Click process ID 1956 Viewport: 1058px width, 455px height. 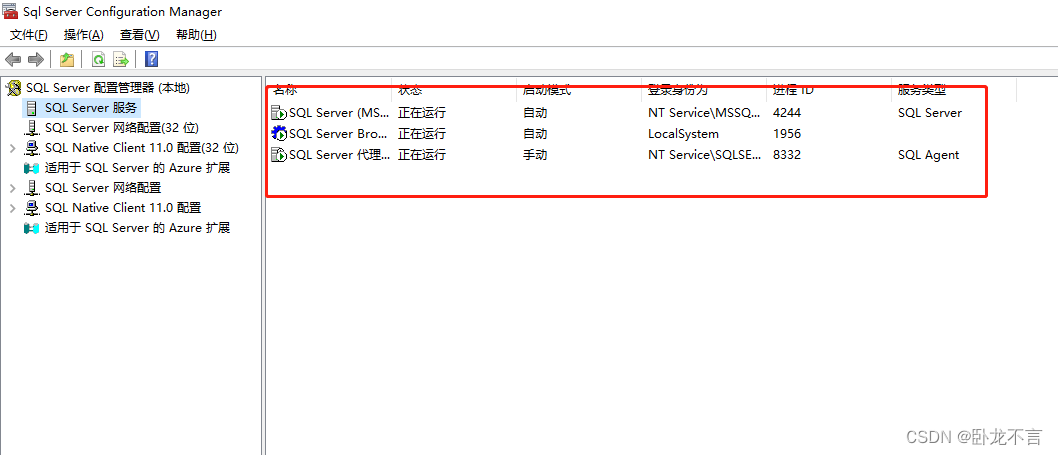[x=787, y=134]
